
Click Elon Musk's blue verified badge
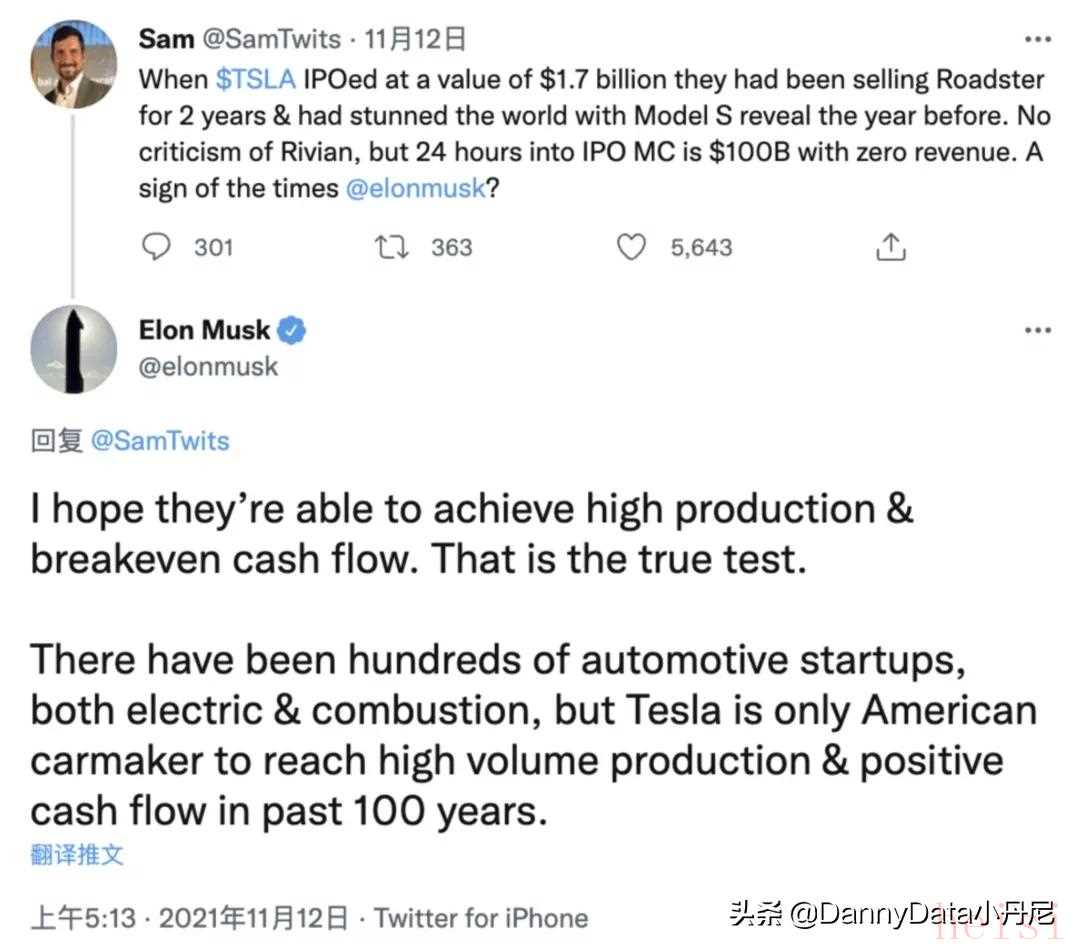coord(292,330)
